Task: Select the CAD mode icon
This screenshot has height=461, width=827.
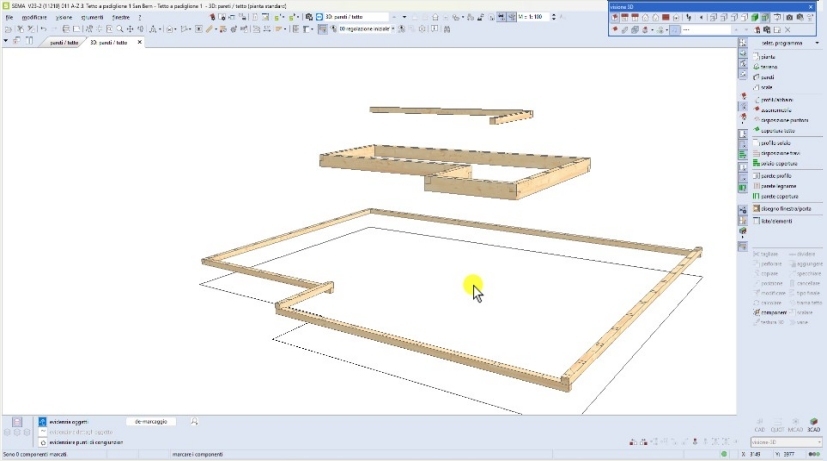Action: pyautogui.click(x=758, y=431)
